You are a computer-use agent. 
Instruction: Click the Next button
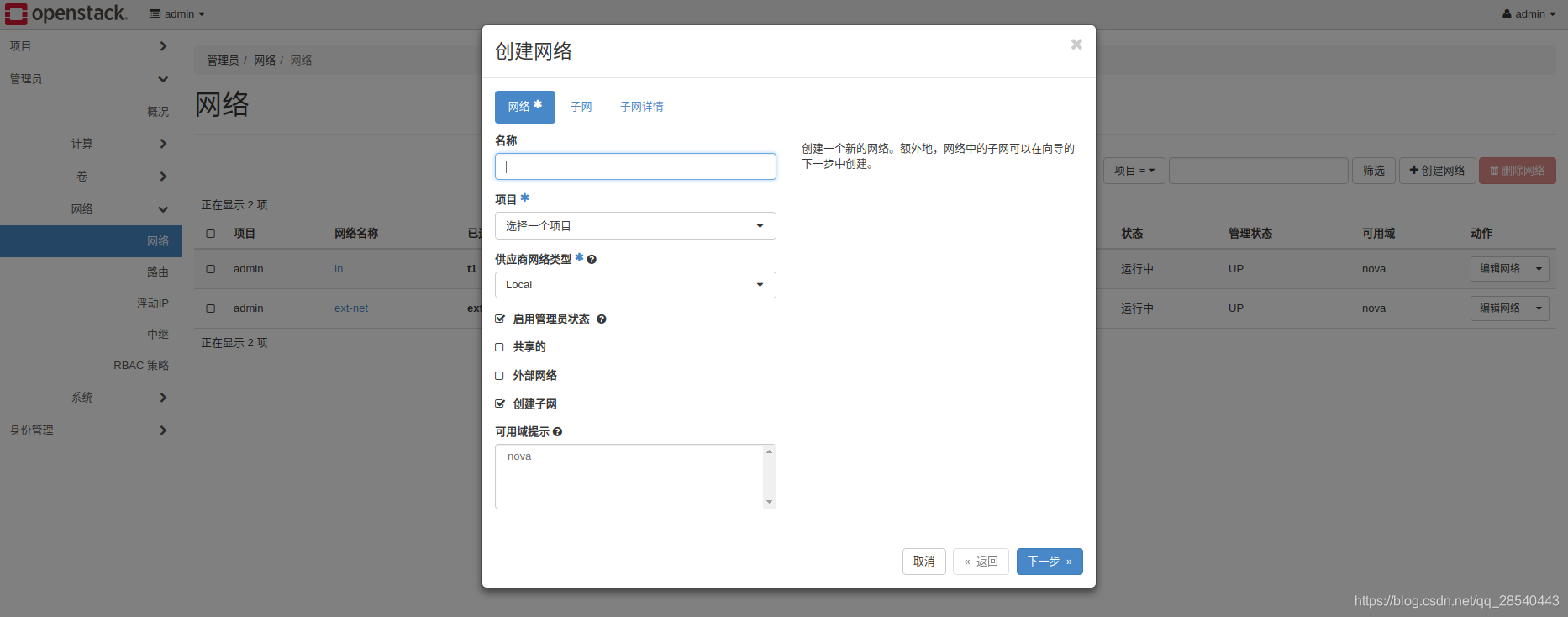[1050, 562]
